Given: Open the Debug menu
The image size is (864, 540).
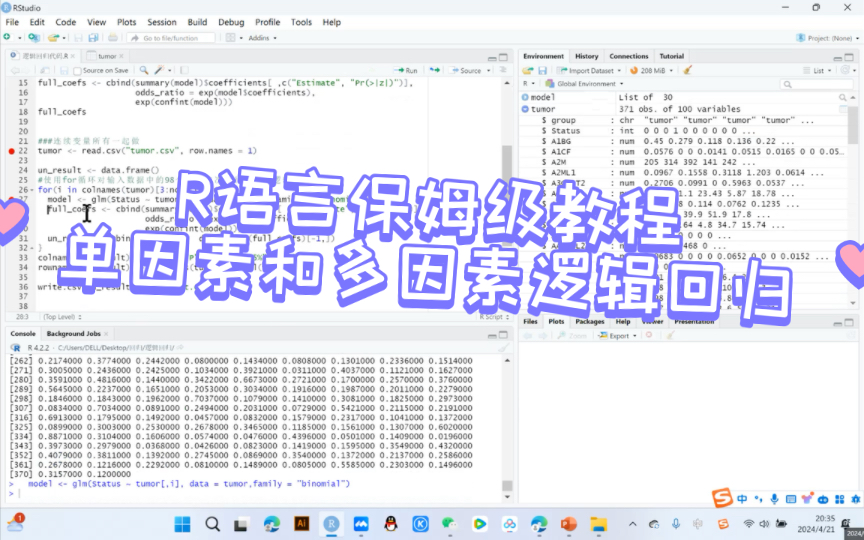Looking at the screenshot, I should pos(231,22).
